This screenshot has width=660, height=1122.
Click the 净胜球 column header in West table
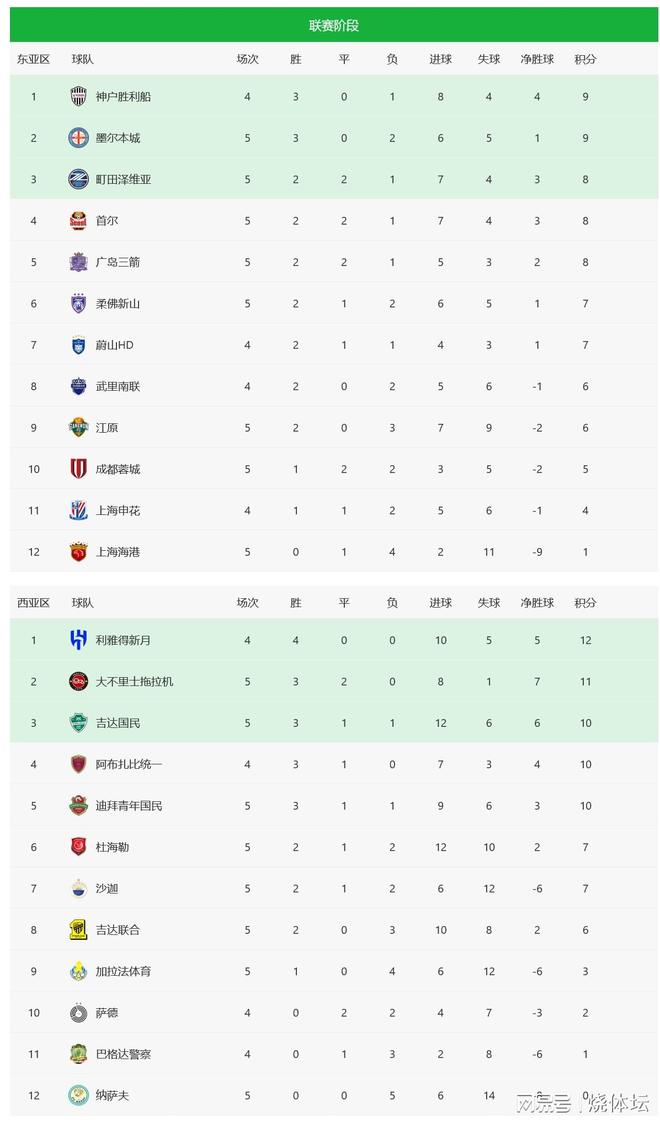coord(537,603)
